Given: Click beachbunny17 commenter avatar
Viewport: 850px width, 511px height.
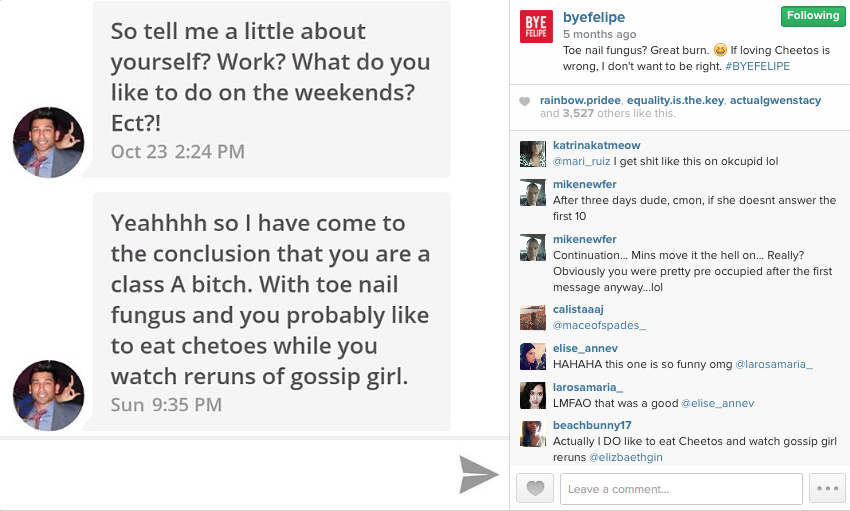Looking at the screenshot, I should (533, 434).
